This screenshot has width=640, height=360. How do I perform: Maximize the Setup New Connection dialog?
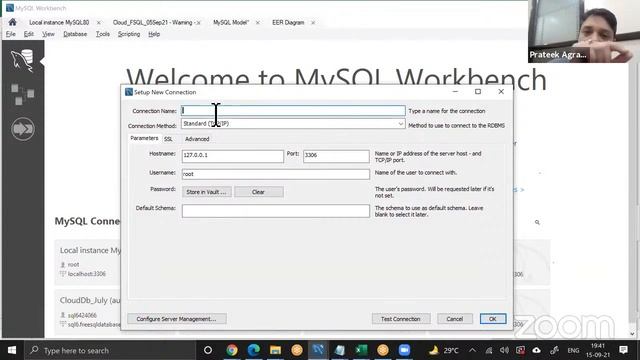click(478, 92)
